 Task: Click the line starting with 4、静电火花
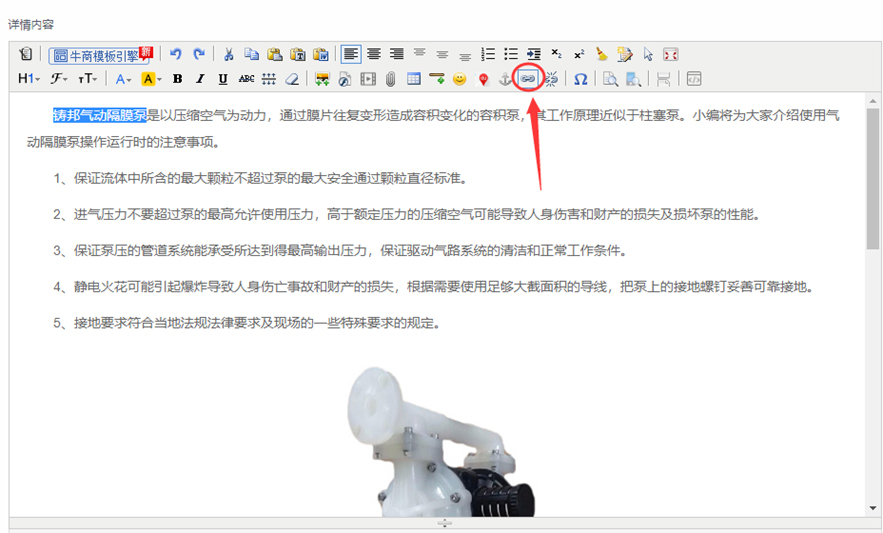tap(434, 287)
